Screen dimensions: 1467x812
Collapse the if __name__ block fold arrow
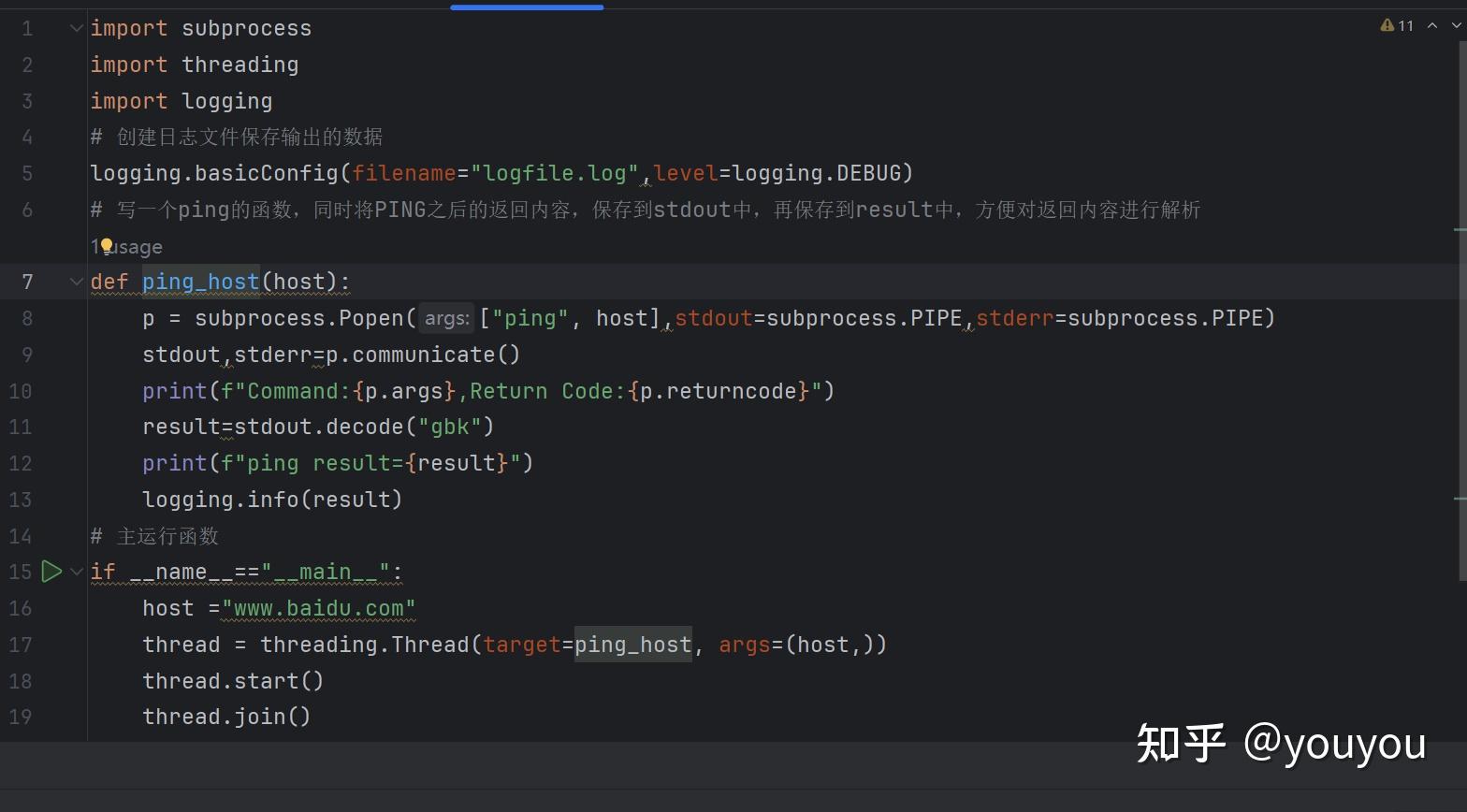(x=77, y=572)
